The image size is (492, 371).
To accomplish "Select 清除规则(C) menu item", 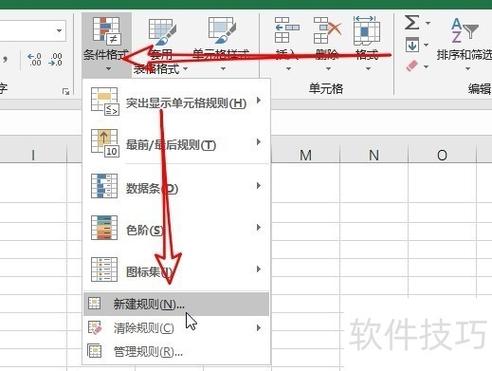I will (176, 328).
